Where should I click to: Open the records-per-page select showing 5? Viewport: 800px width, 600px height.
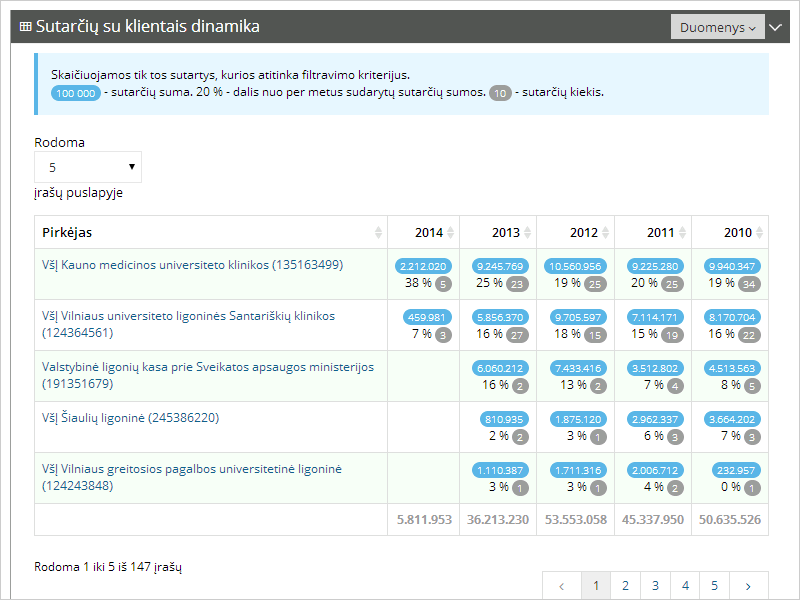[x=88, y=167]
